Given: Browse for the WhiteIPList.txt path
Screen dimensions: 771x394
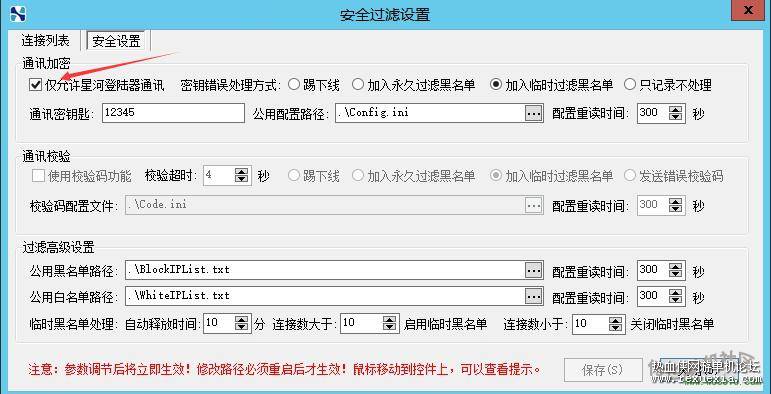Looking at the screenshot, I should (534, 296).
